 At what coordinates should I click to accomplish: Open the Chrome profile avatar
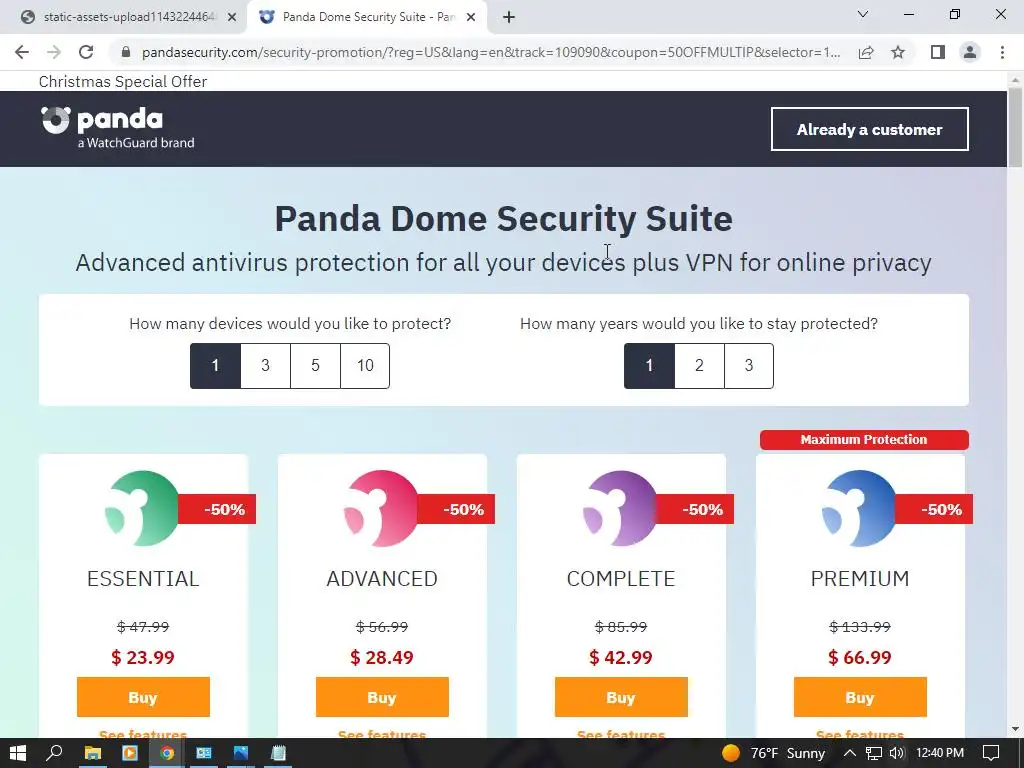970,52
